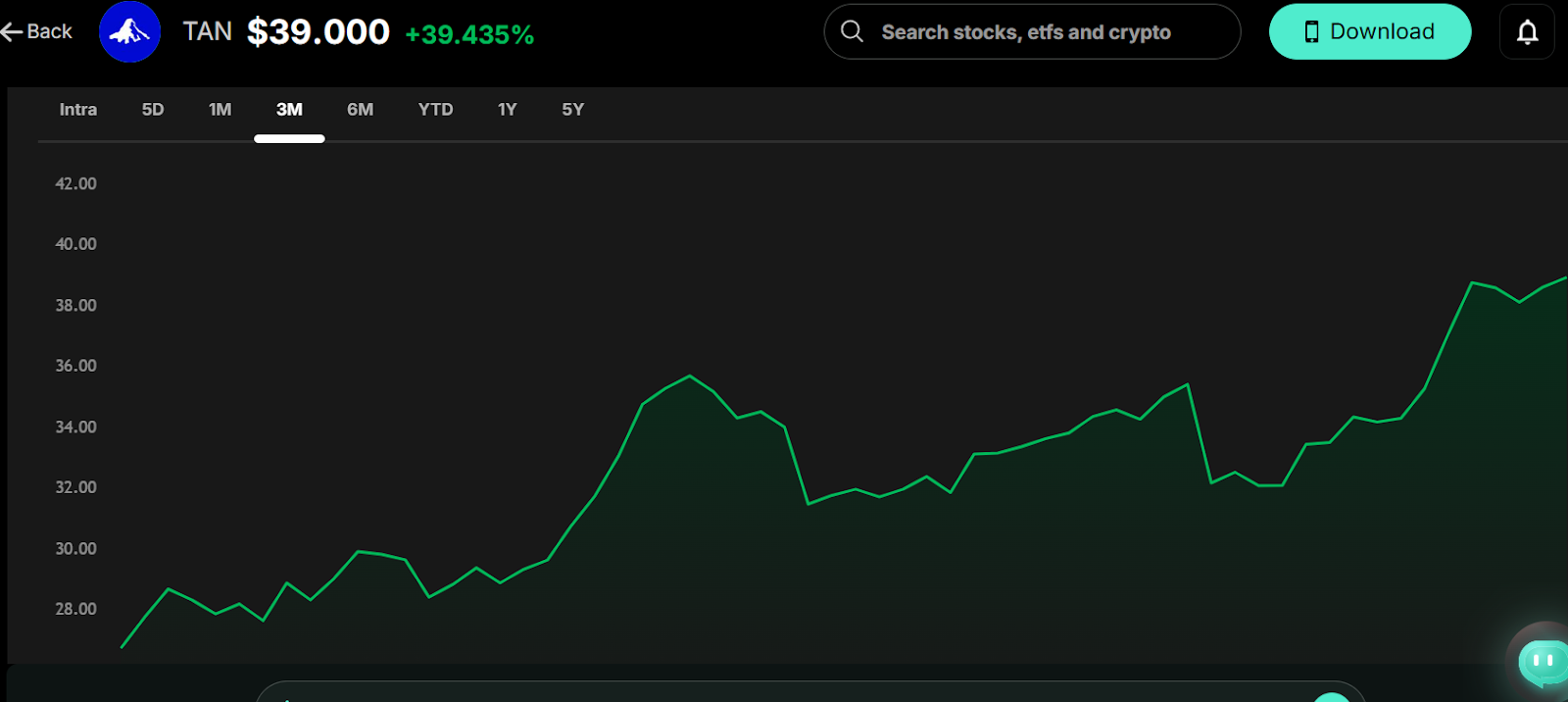Screen dimensions: 1568x702
Task: Open notifications bell icon
Action: click(1527, 32)
